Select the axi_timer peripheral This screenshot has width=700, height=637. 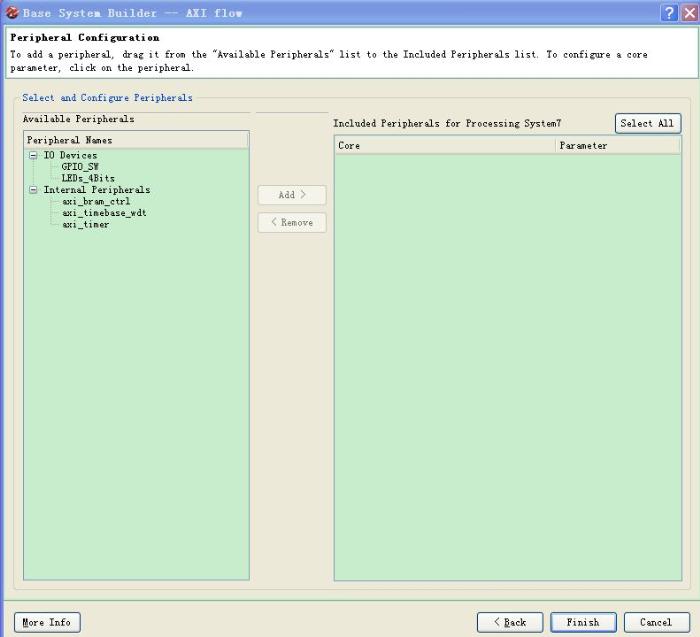pyautogui.click(x=86, y=224)
